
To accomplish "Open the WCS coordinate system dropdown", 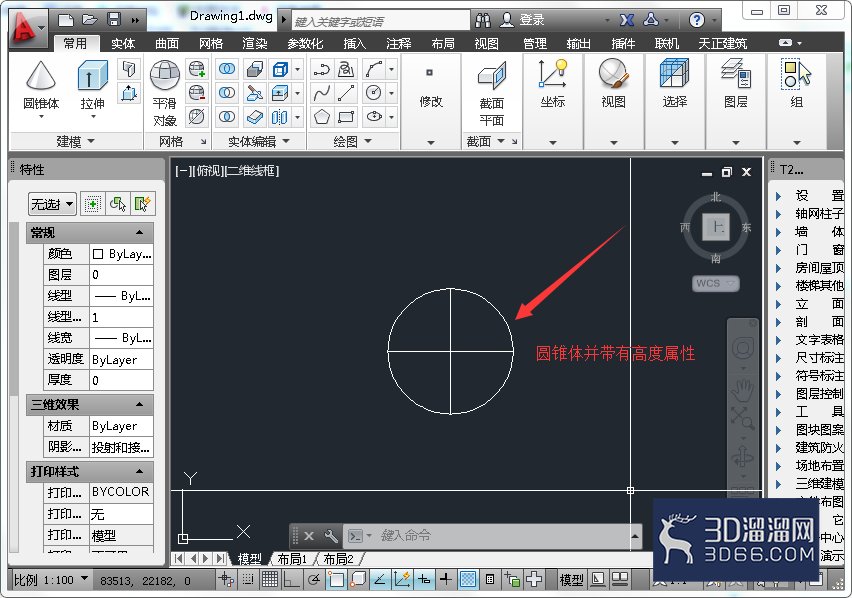I will coord(715,284).
